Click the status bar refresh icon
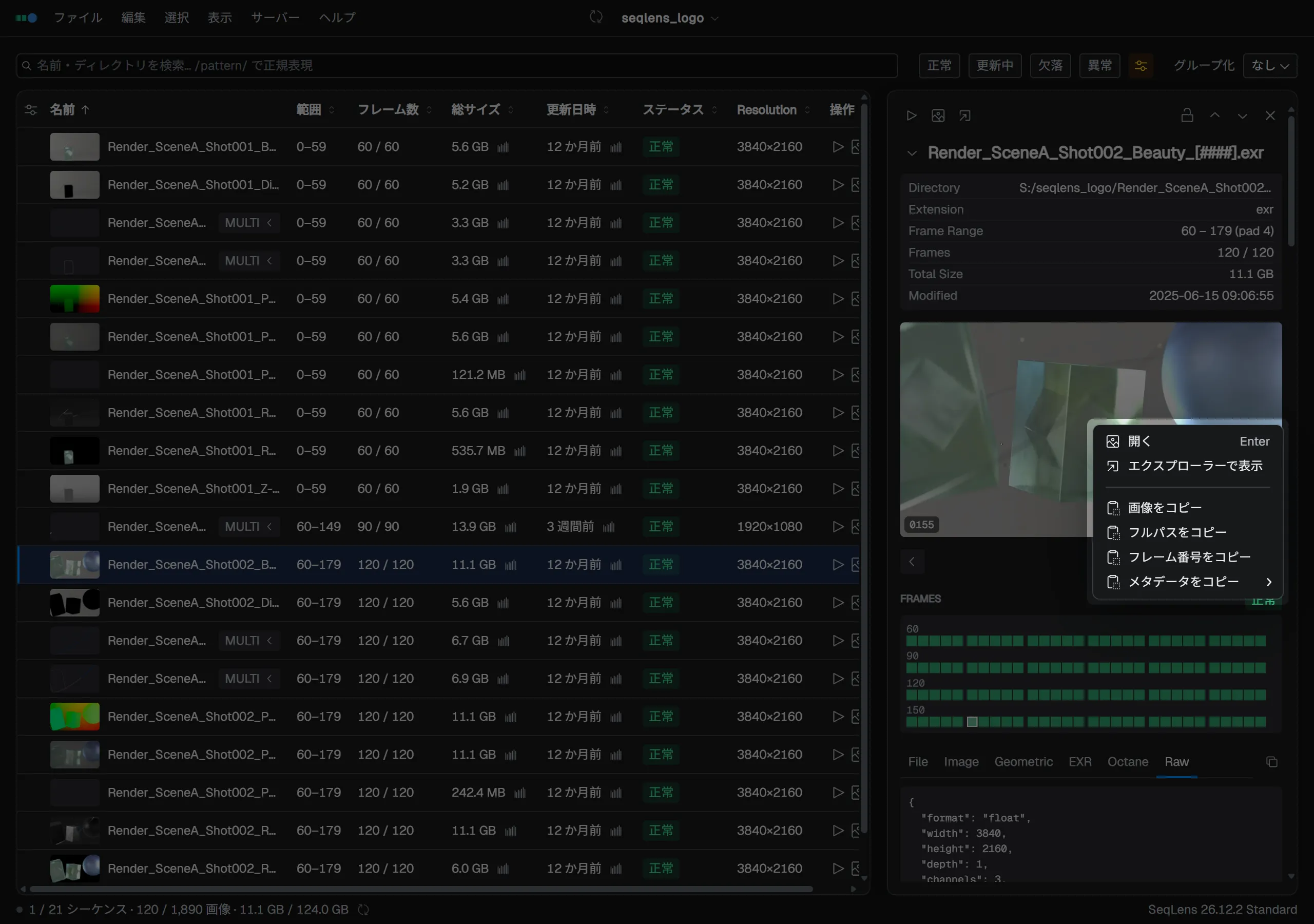 point(363,909)
